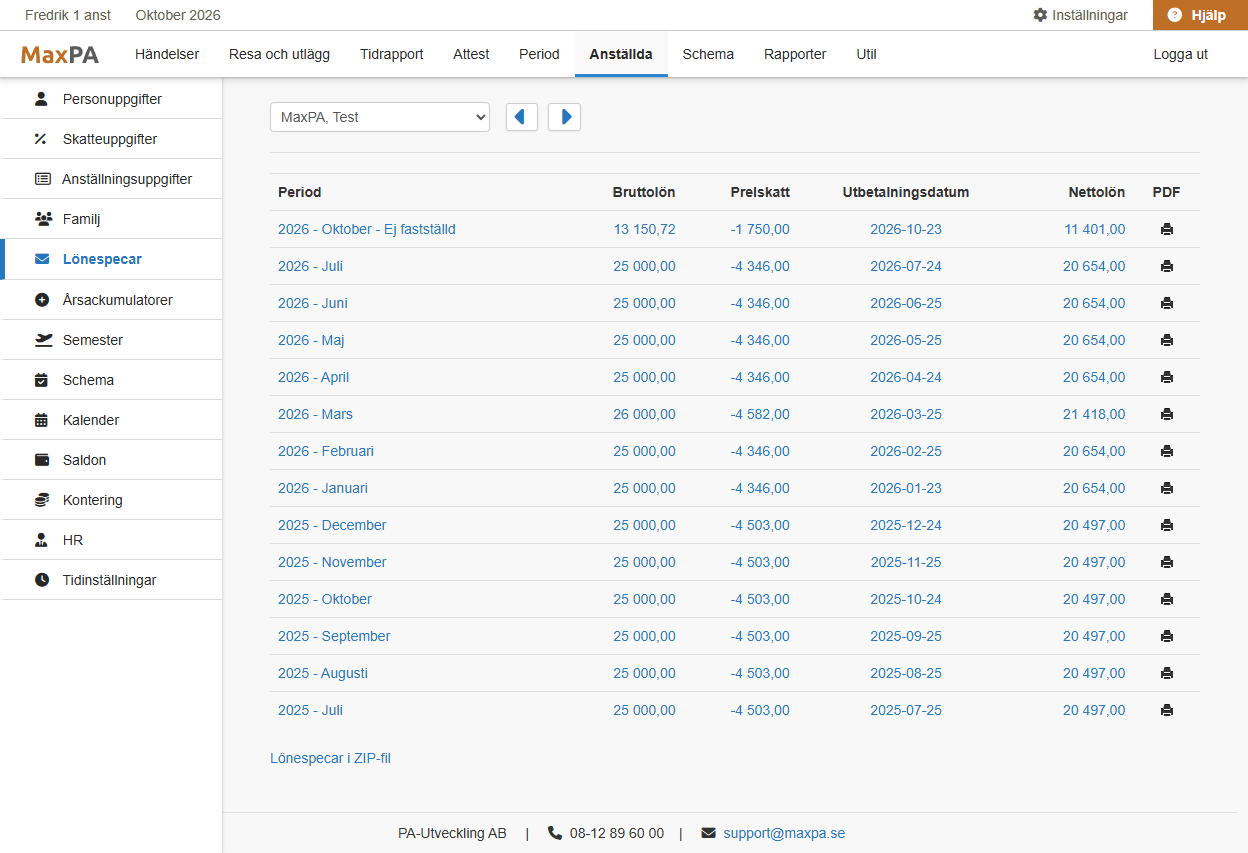Open the Util tab
Viewport: 1248px width, 853px height.
coord(867,54)
